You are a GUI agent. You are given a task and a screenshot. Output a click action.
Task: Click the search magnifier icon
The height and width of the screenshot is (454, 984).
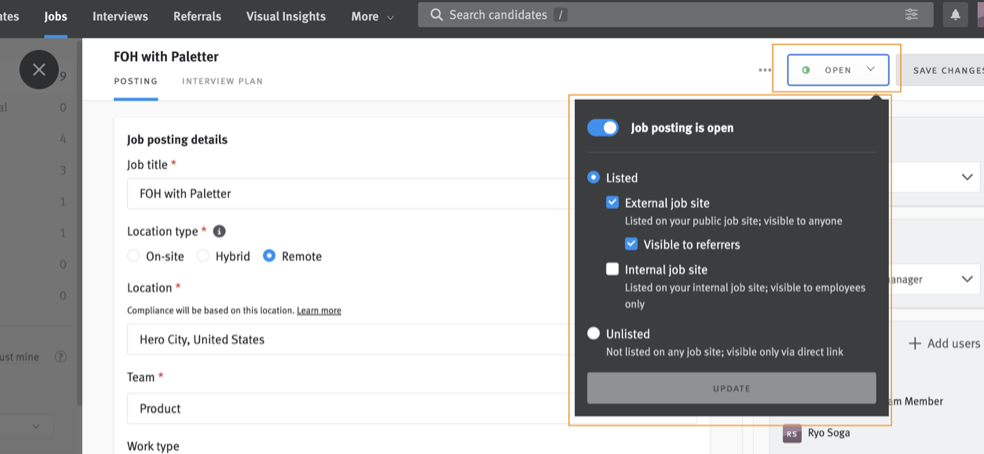(435, 15)
